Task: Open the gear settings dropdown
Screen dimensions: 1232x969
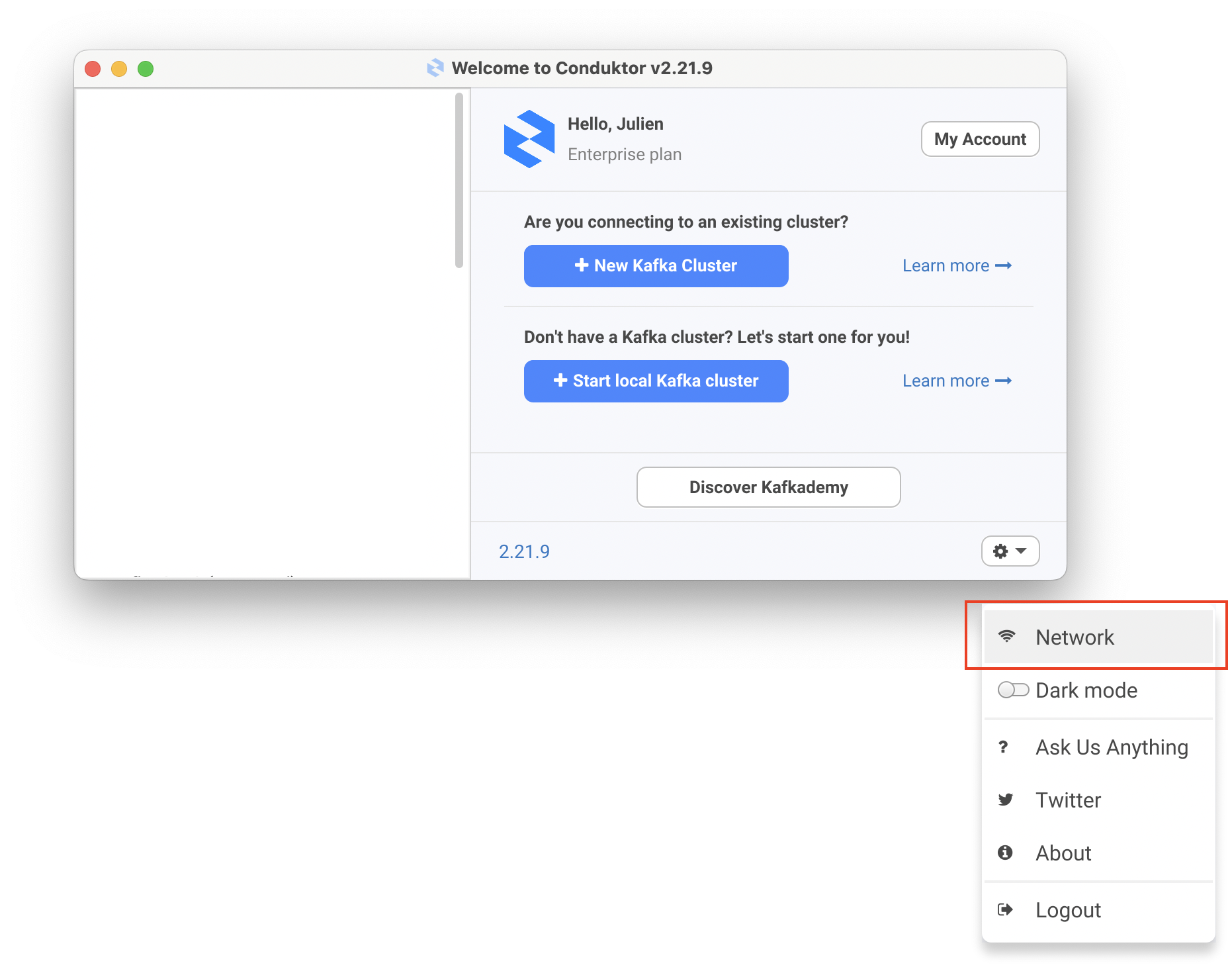Action: coord(1010,551)
